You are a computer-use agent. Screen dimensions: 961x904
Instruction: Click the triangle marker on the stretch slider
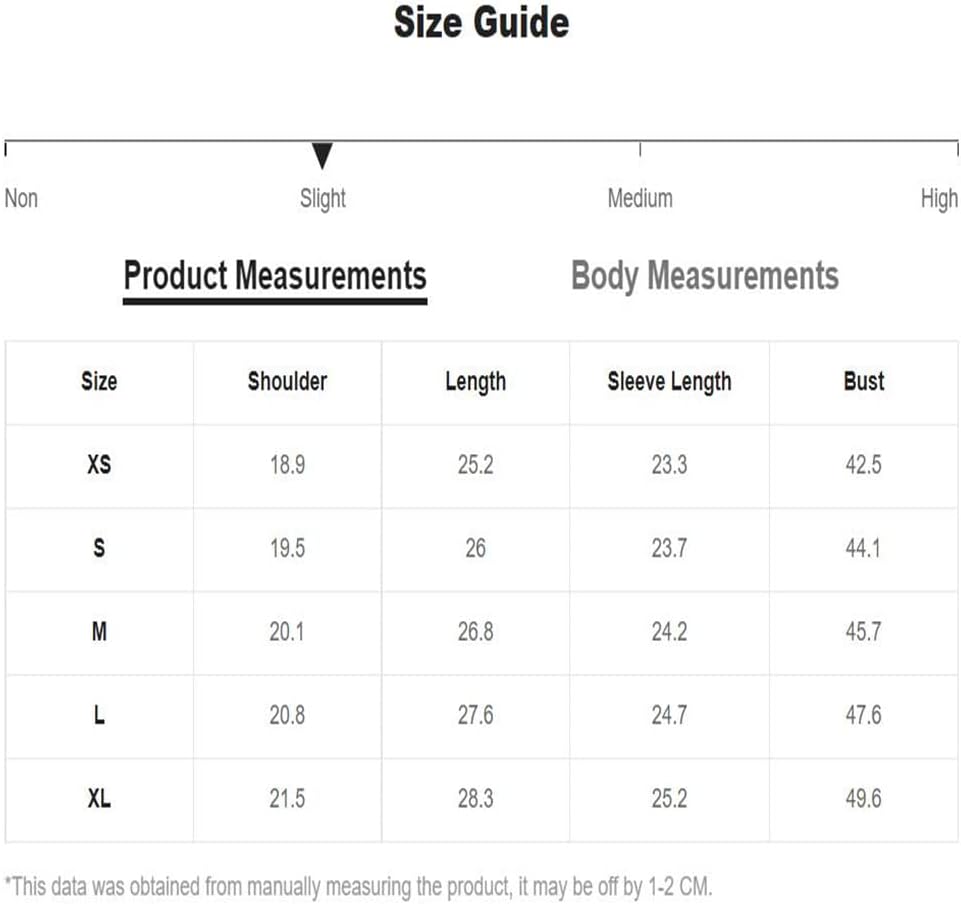point(322,157)
